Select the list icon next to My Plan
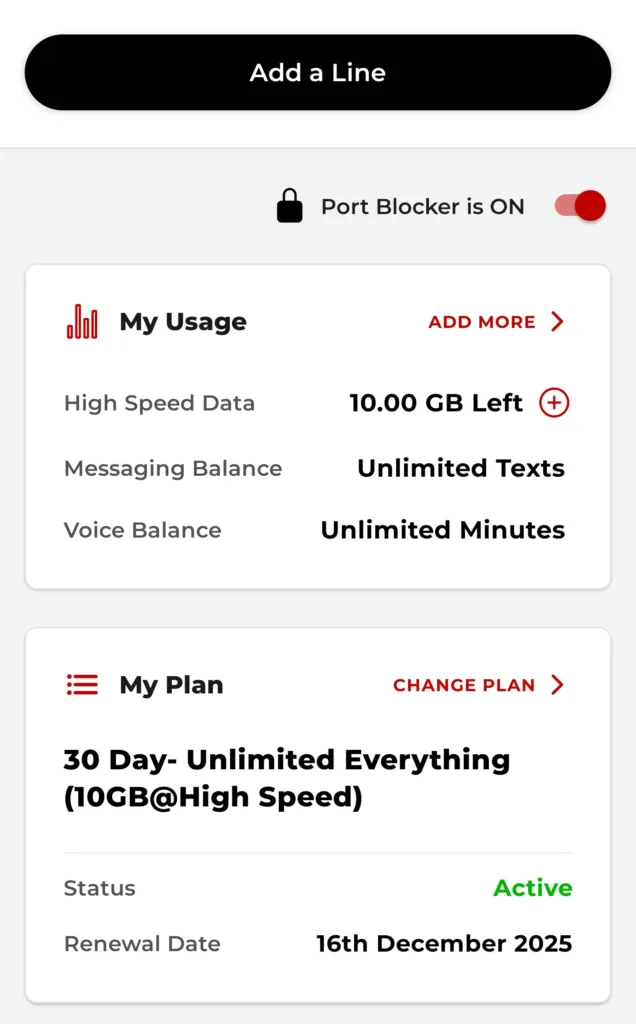The width and height of the screenshot is (636, 1024). point(81,684)
